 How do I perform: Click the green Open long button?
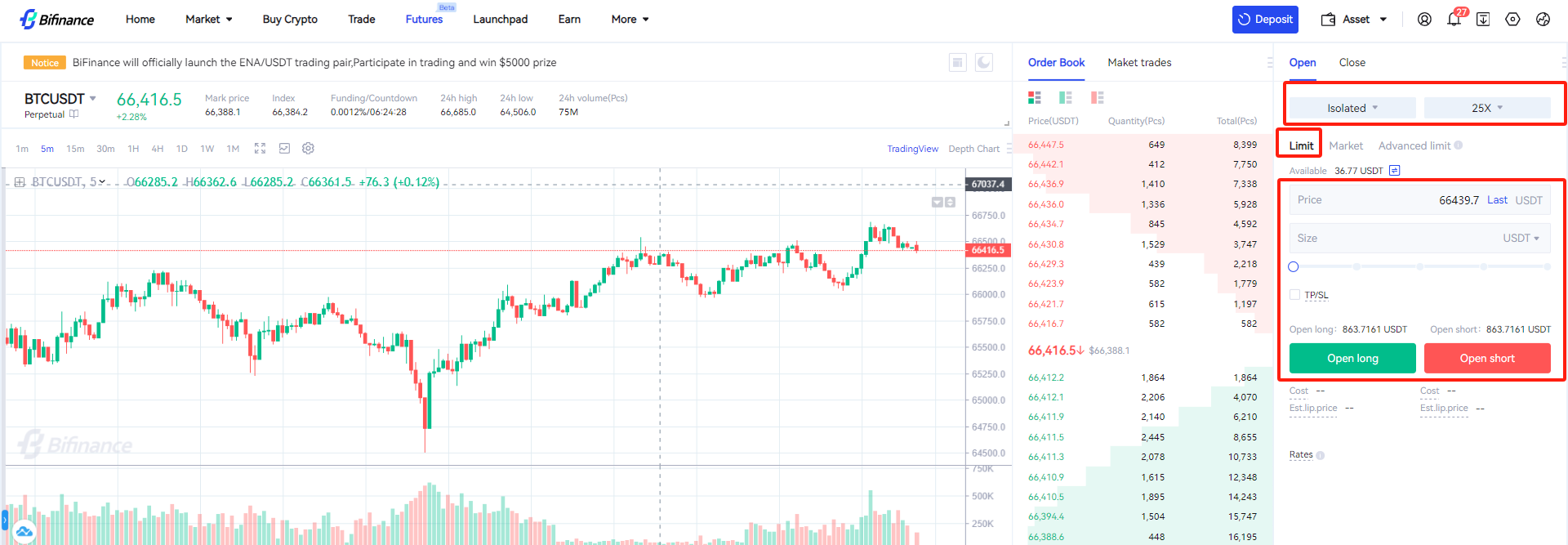click(x=1352, y=358)
